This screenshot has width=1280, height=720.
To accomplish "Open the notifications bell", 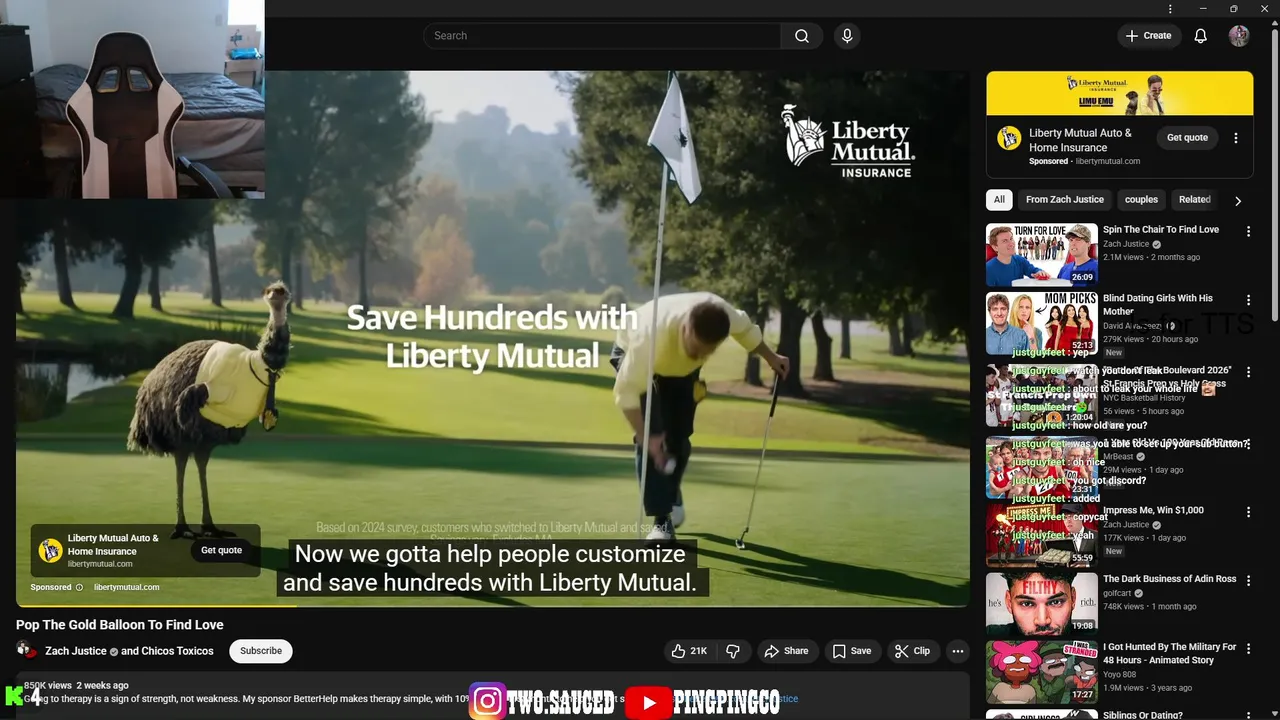I will pyautogui.click(x=1201, y=36).
